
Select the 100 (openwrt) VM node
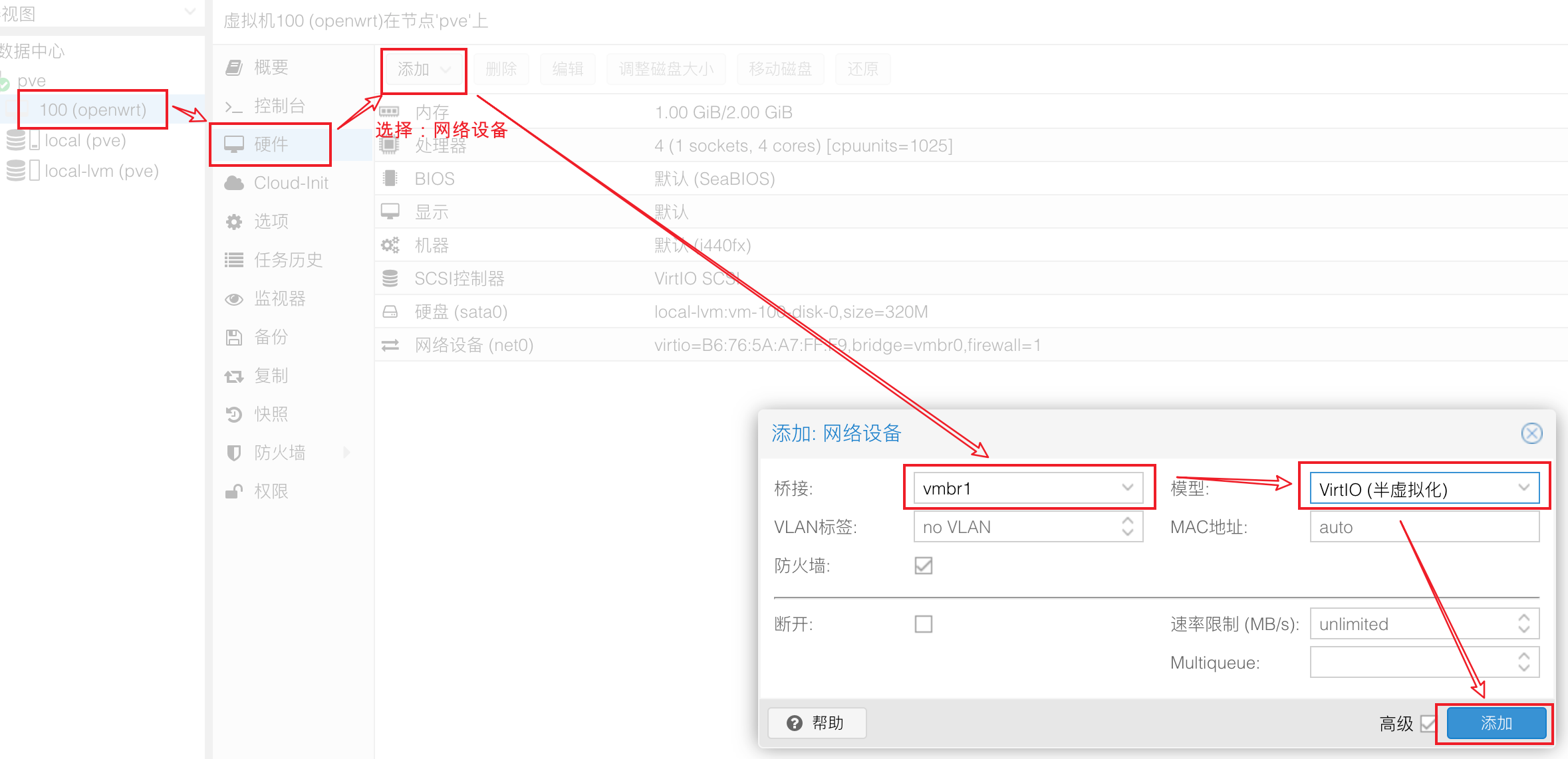tap(92, 110)
